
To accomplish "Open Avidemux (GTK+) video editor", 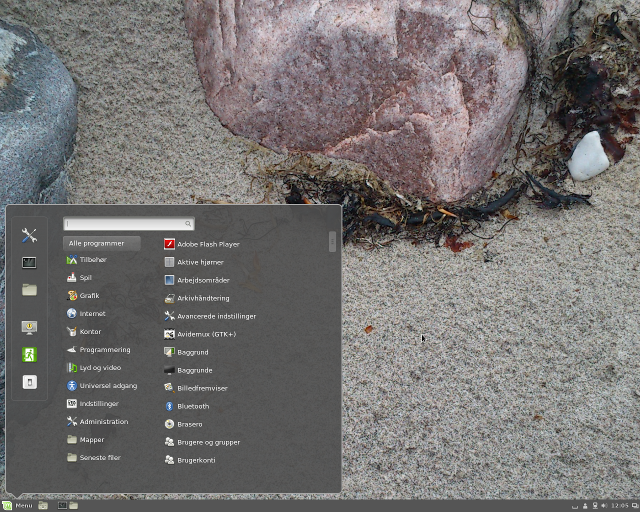I will pos(205,334).
